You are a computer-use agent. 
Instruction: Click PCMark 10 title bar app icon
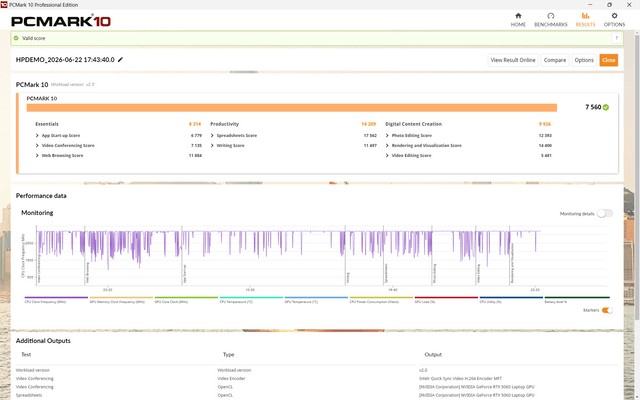(4, 4)
